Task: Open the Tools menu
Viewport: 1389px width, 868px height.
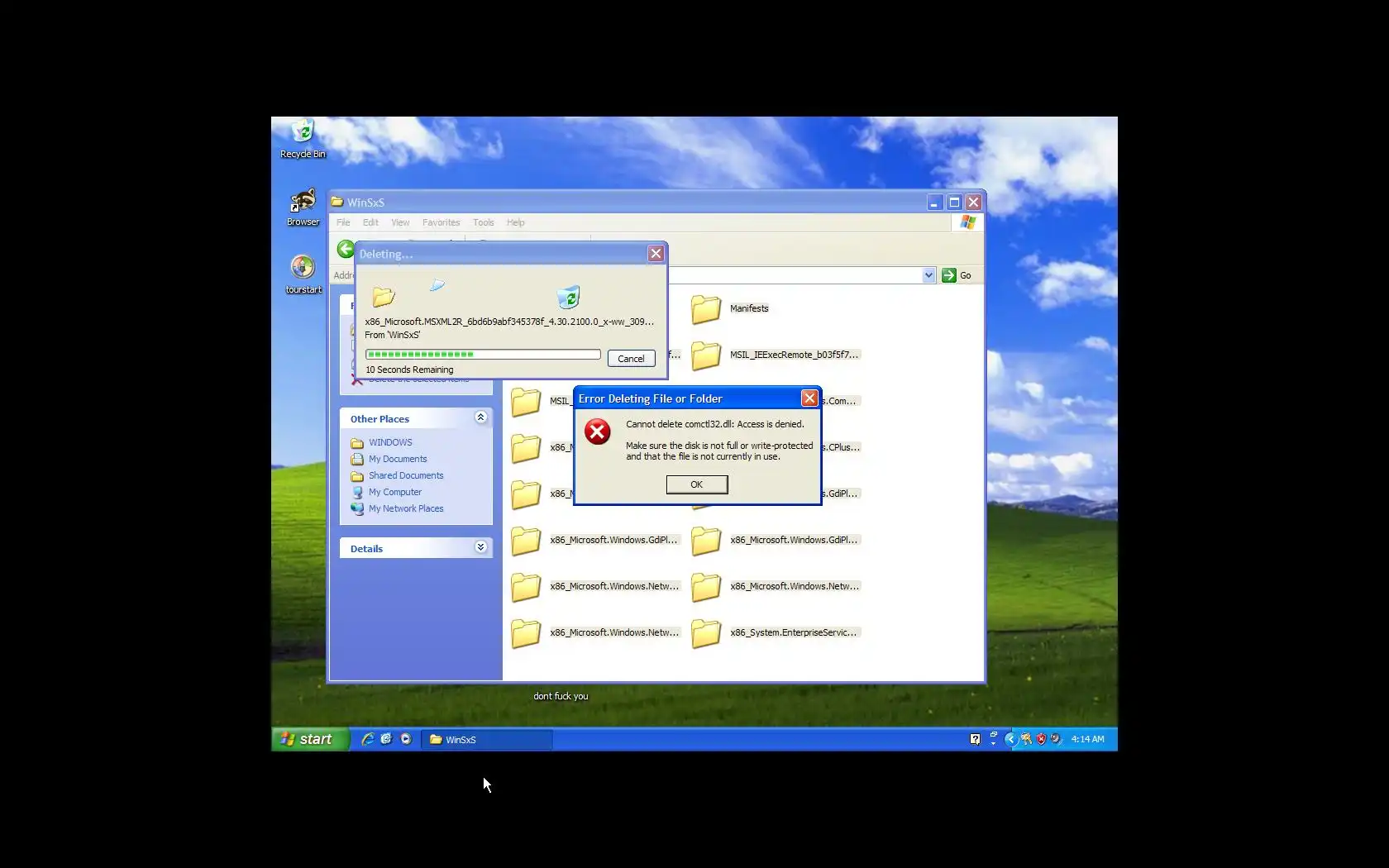Action: (x=484, y=222)
